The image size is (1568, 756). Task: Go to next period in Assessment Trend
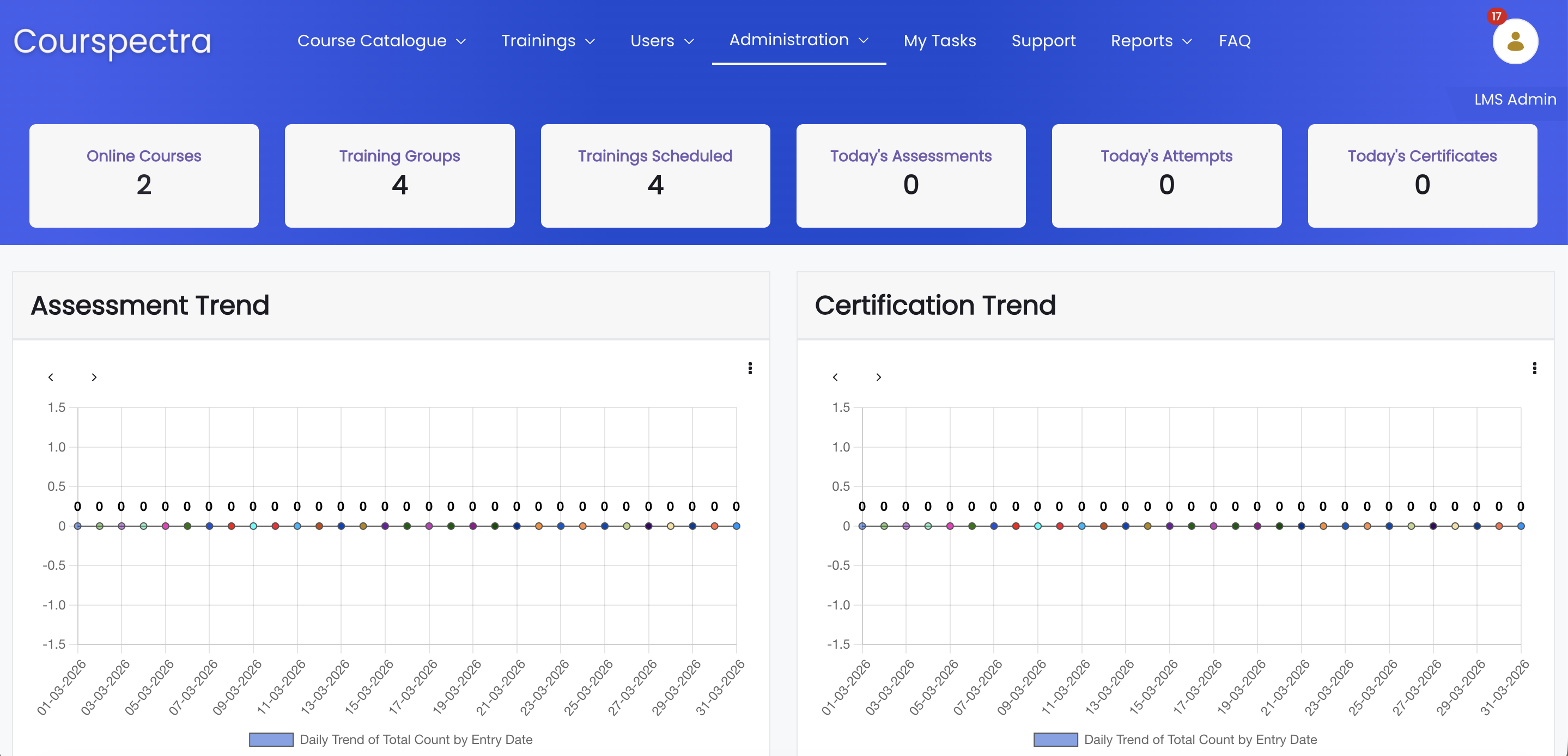[94, 377]
